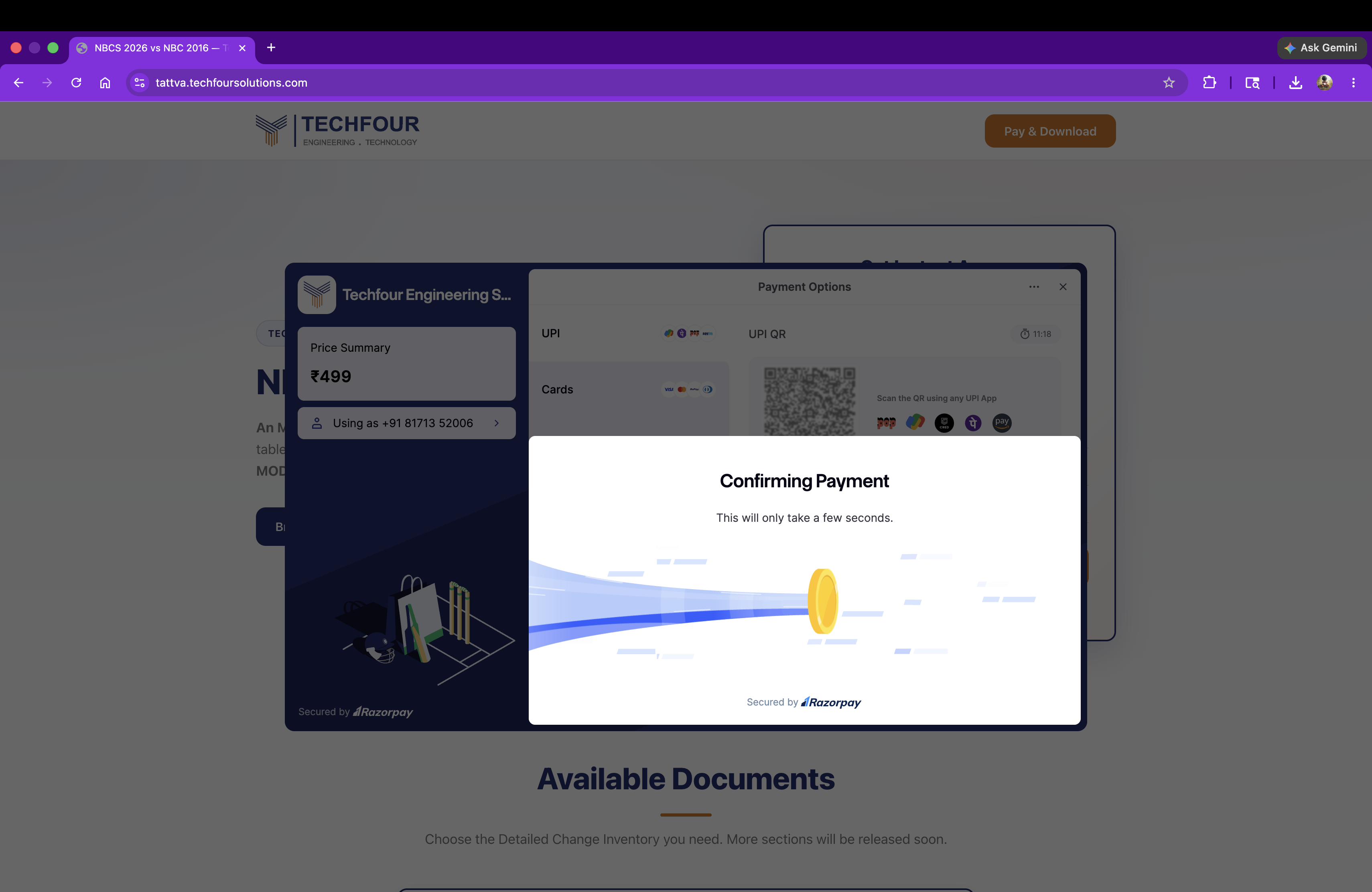Click the CRED app icon

944,423
